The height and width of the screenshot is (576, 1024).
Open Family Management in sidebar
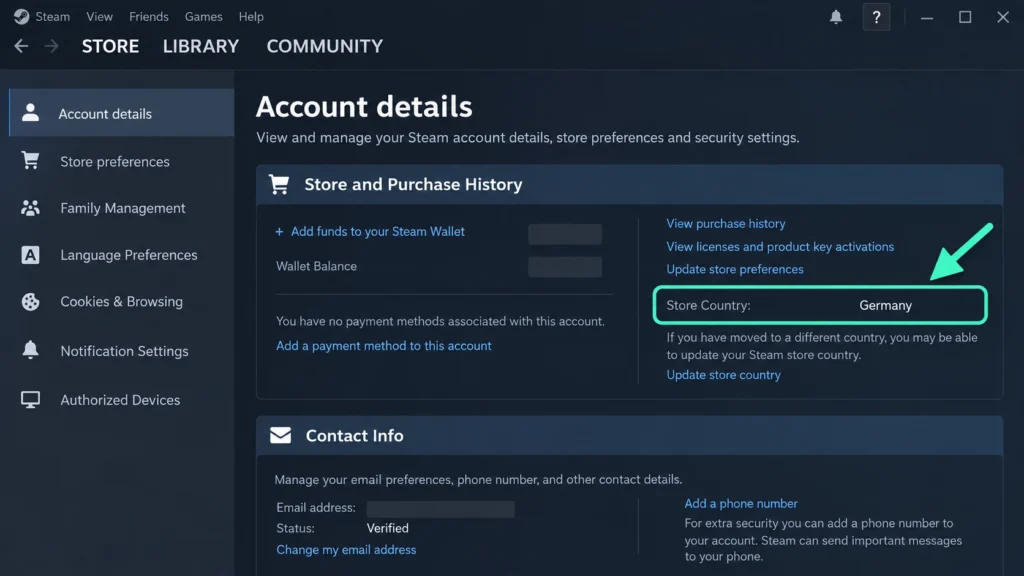tap(122, 208)
